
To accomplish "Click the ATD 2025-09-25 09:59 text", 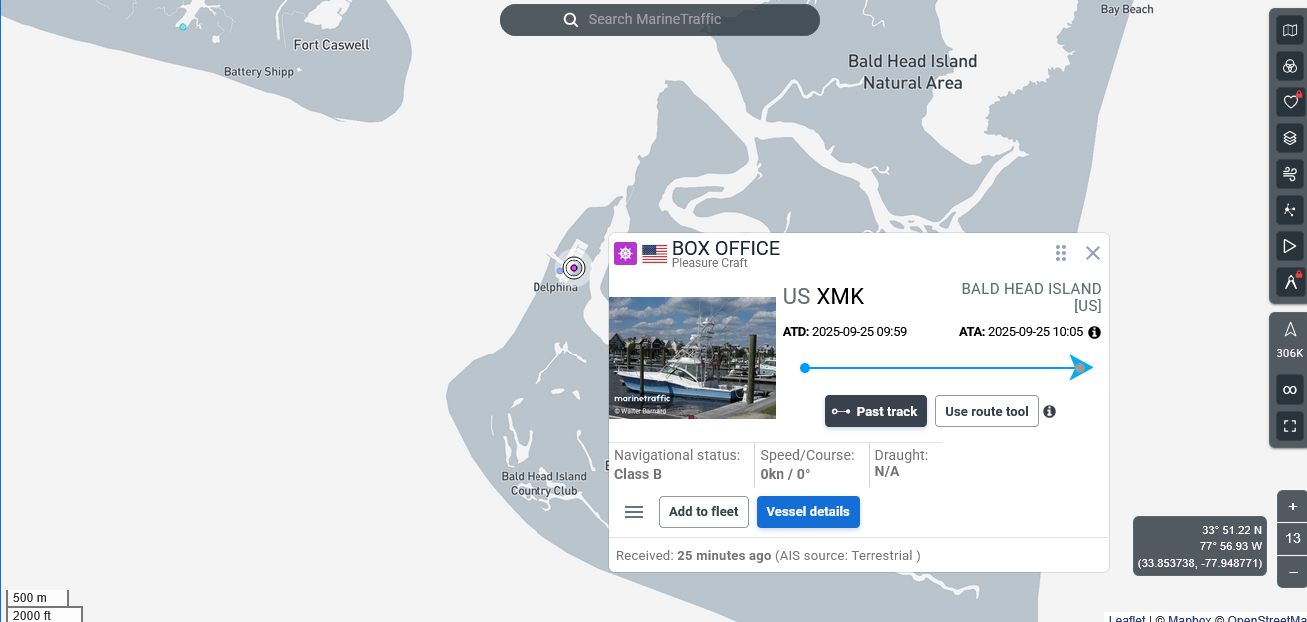I will [x=844, y=332].
